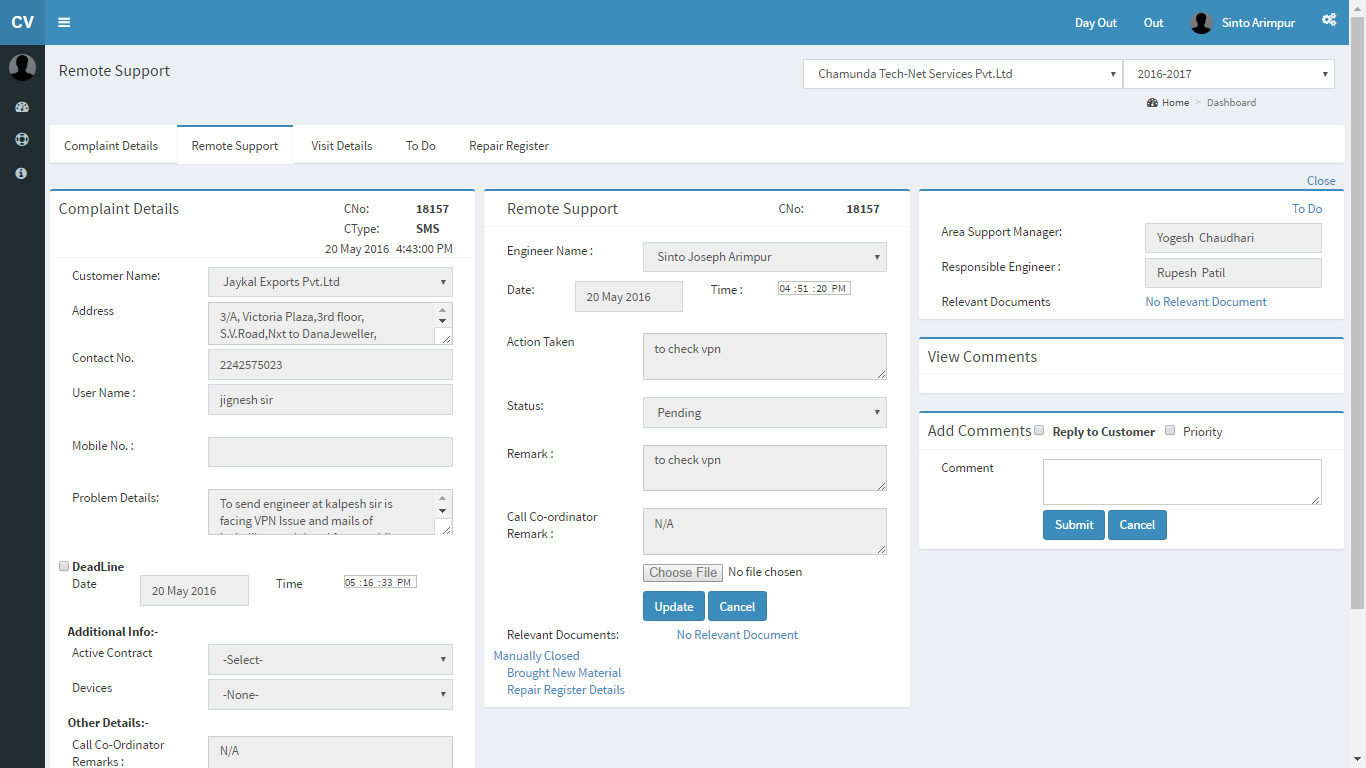This screenshot has height=768, width=1366.
Task: Open the settings gears icon
Action: point(1329,20)
